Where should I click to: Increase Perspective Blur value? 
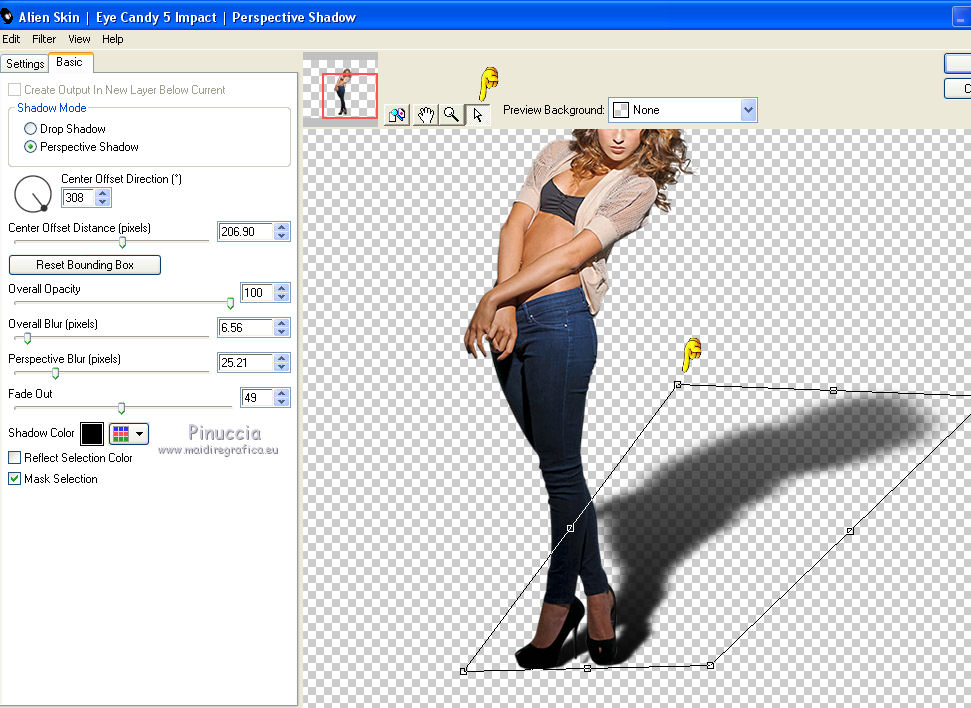(282, 358)
